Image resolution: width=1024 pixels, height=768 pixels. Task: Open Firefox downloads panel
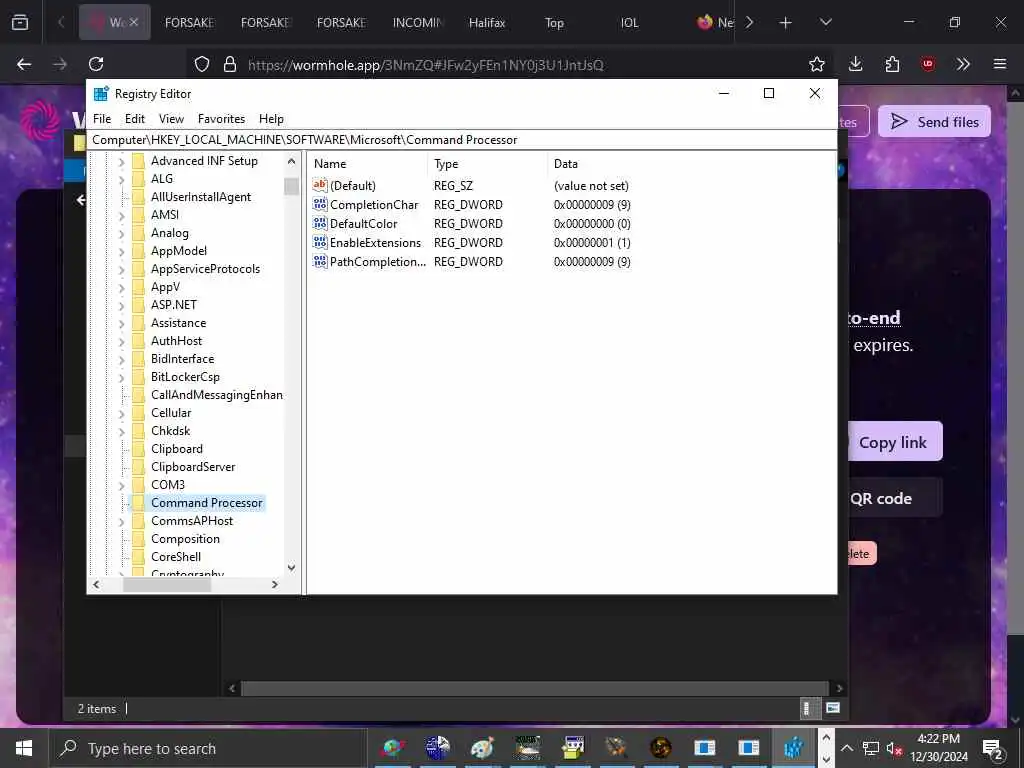(x=856, y=64)
